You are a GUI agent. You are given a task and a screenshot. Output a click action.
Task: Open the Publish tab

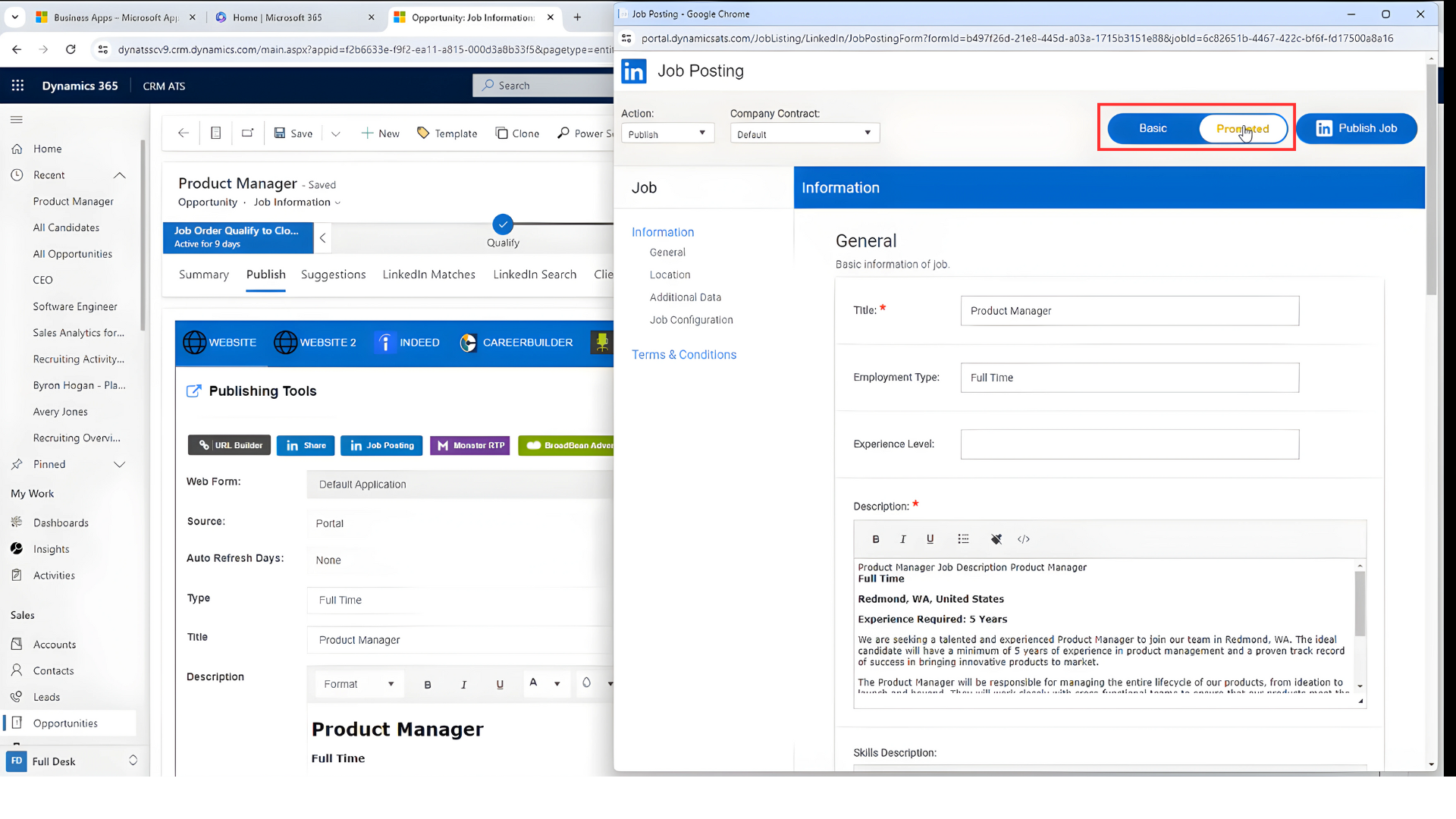pos(265,275)
